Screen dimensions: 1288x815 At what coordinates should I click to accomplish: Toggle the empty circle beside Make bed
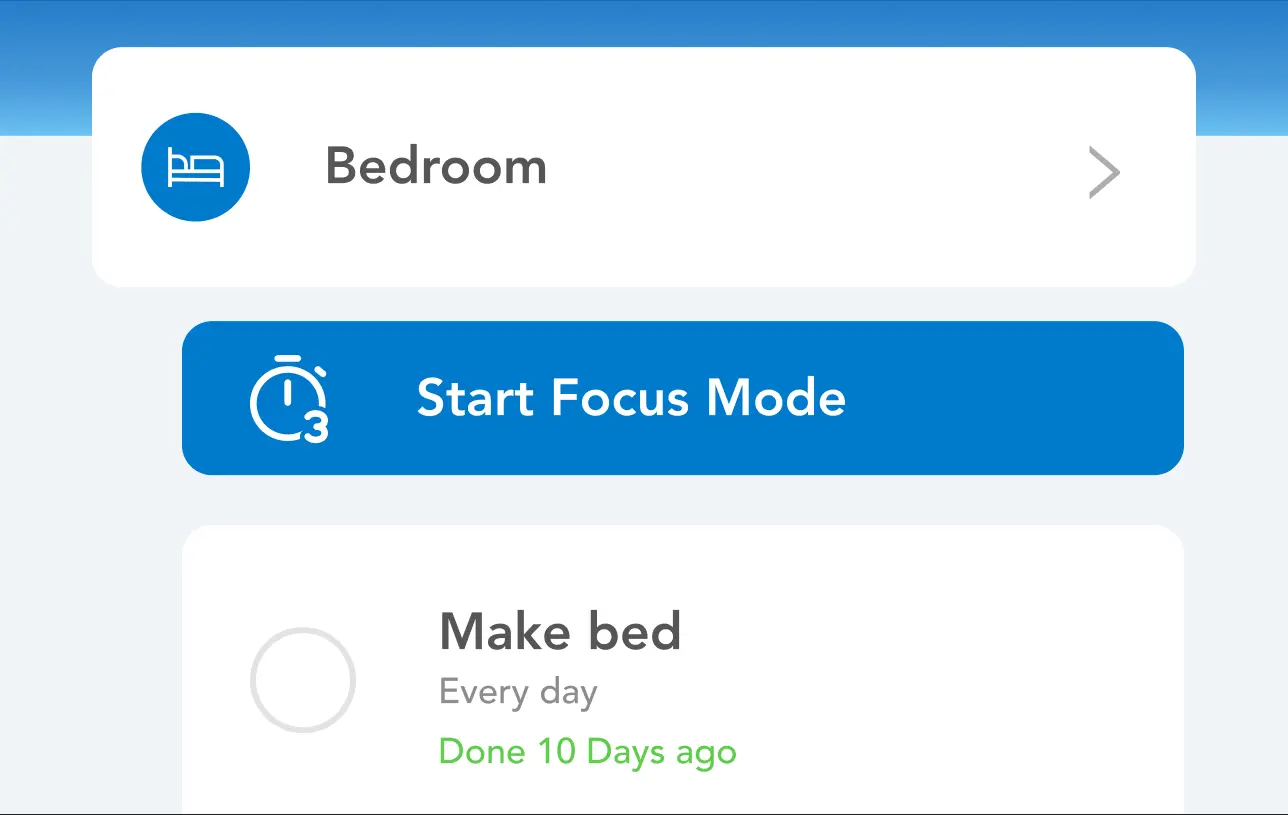click(x=303, y=681)
